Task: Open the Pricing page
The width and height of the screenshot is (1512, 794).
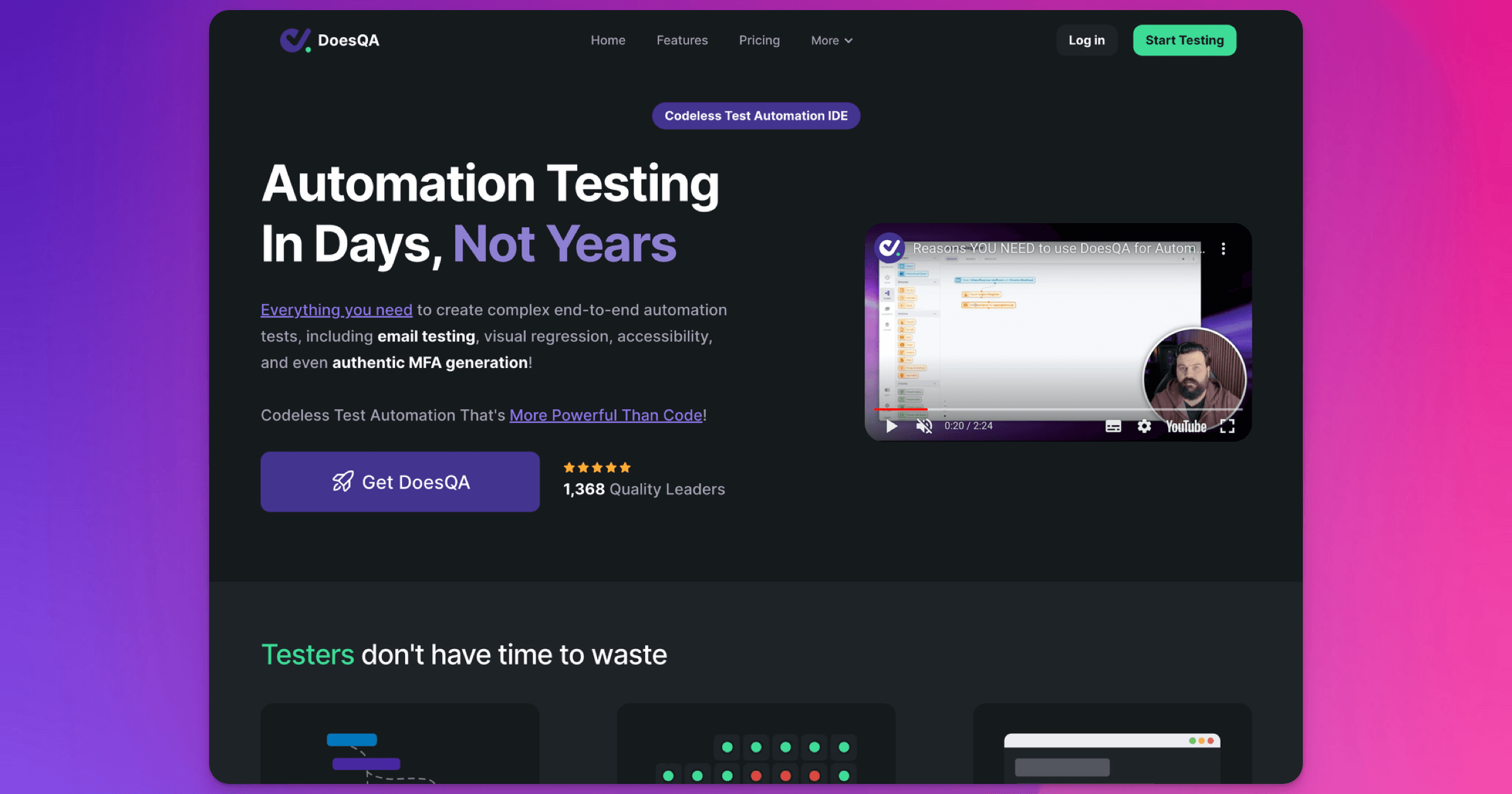Action: click(x=759, y=40)
